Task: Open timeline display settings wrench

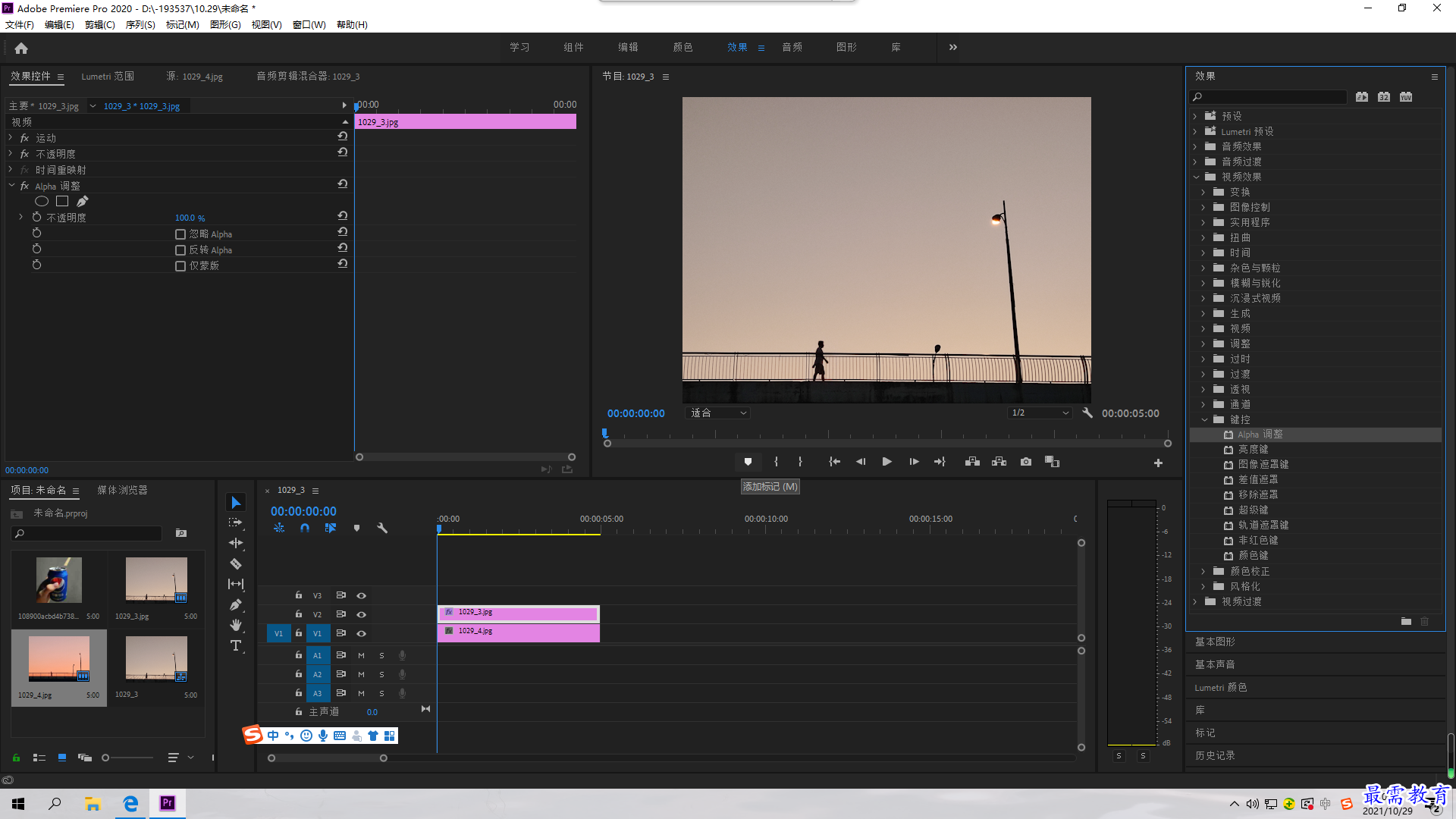Action: click(x=382, y=528)
